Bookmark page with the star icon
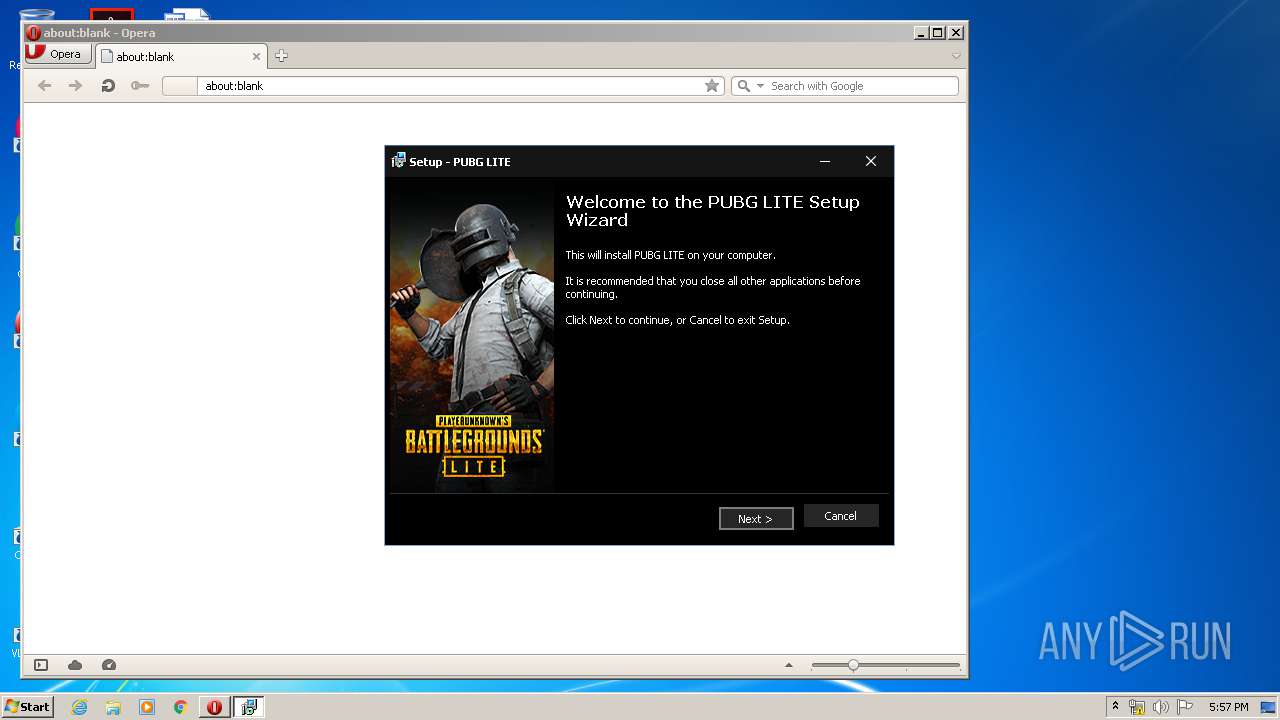Screen dimensions: 1280x720 click(712, 86)
